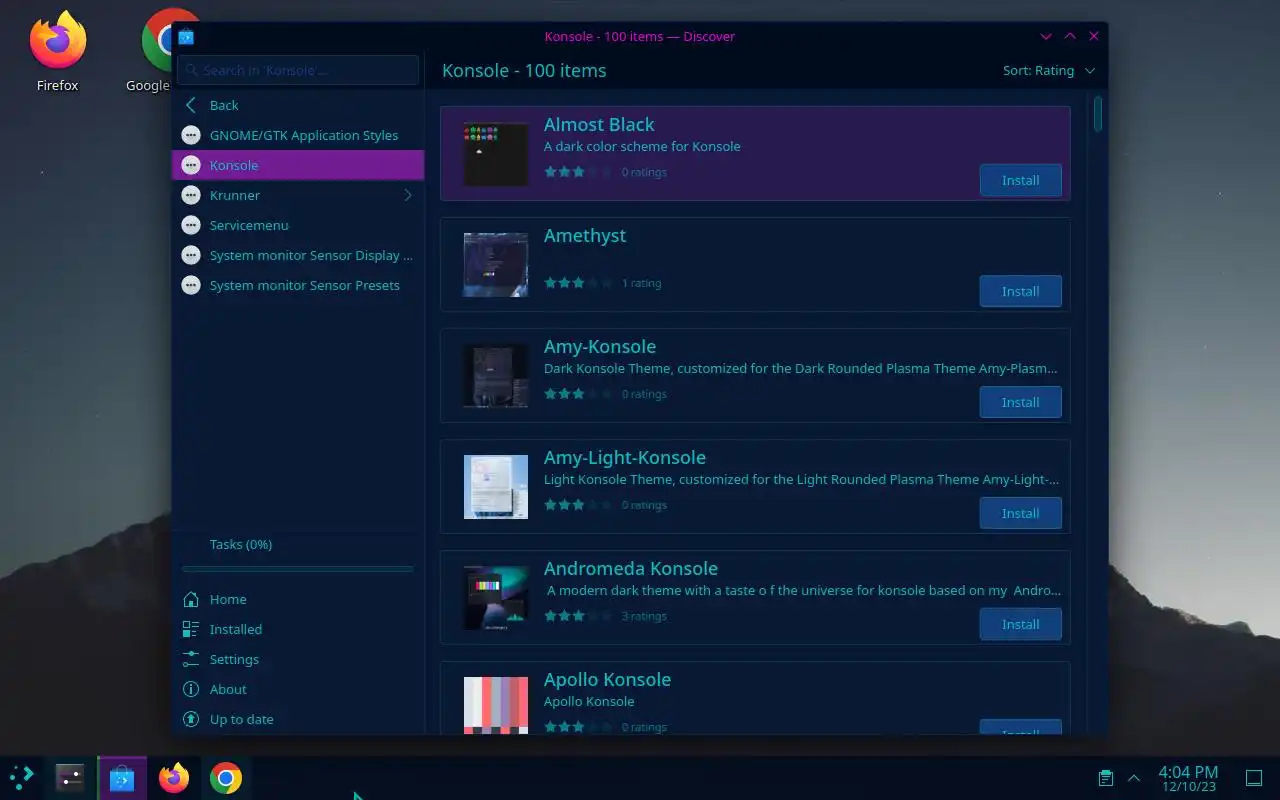Click the Home house icon in sidebar
Viewport: 1280px width, 800px height.
click(191, 599)
